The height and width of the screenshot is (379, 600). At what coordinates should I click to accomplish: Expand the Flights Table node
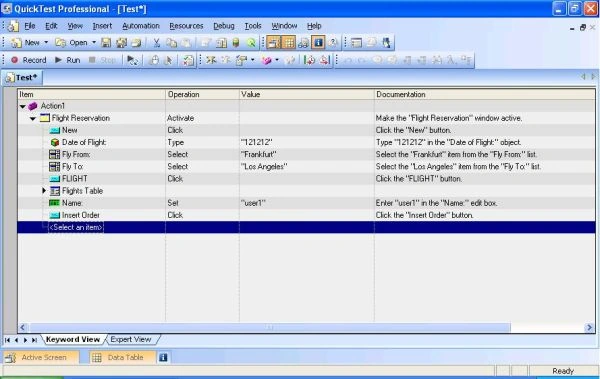pos(44,191)
